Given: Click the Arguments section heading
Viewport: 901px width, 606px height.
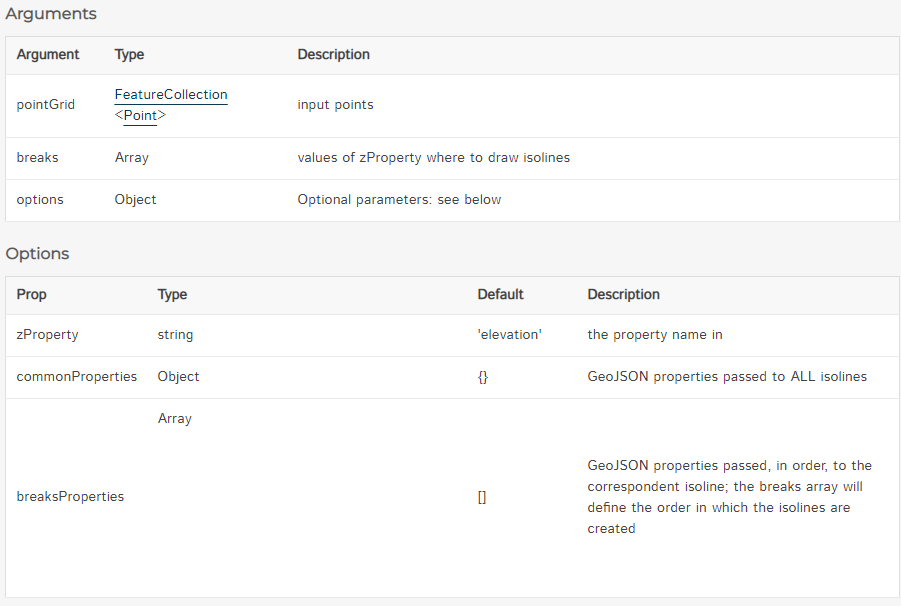Looking at the screenshot, I should 51,14.
